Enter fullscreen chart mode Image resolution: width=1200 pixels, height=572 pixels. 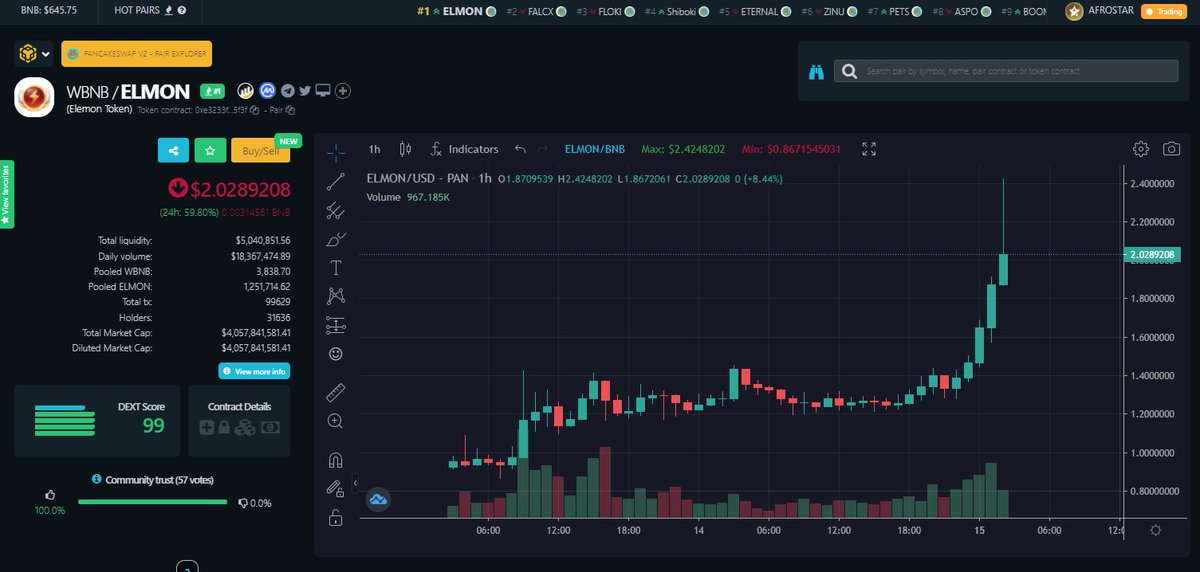[869, 149]
